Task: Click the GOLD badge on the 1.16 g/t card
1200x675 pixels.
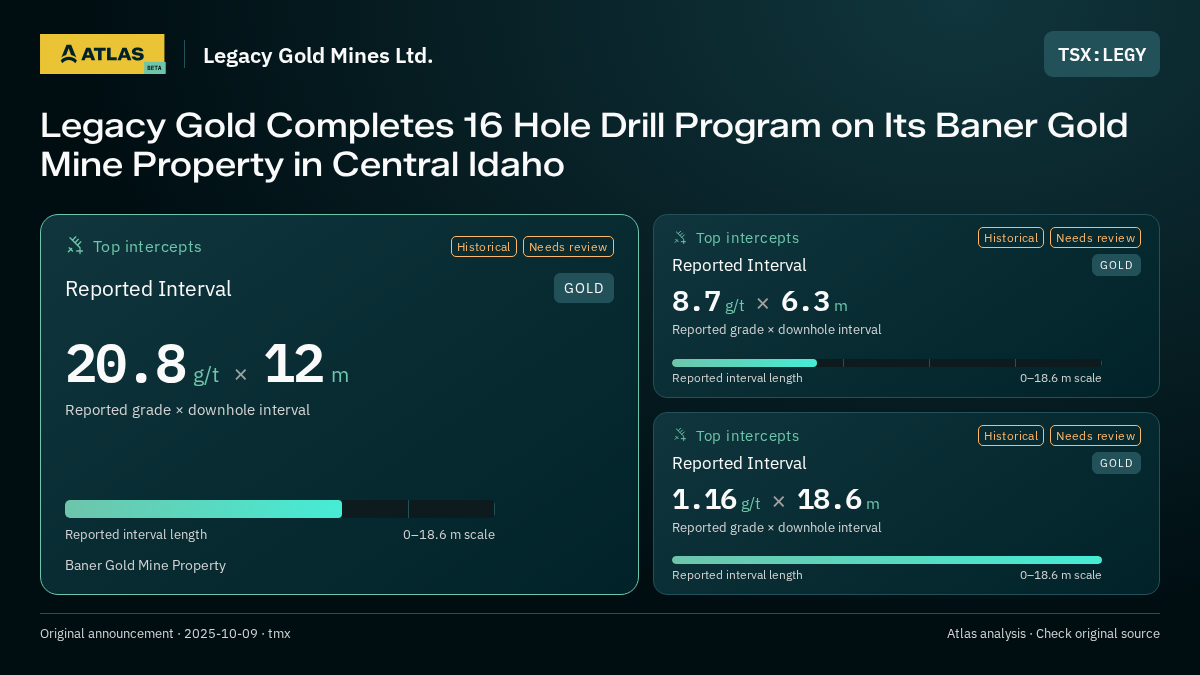Action: (1116, 463)
